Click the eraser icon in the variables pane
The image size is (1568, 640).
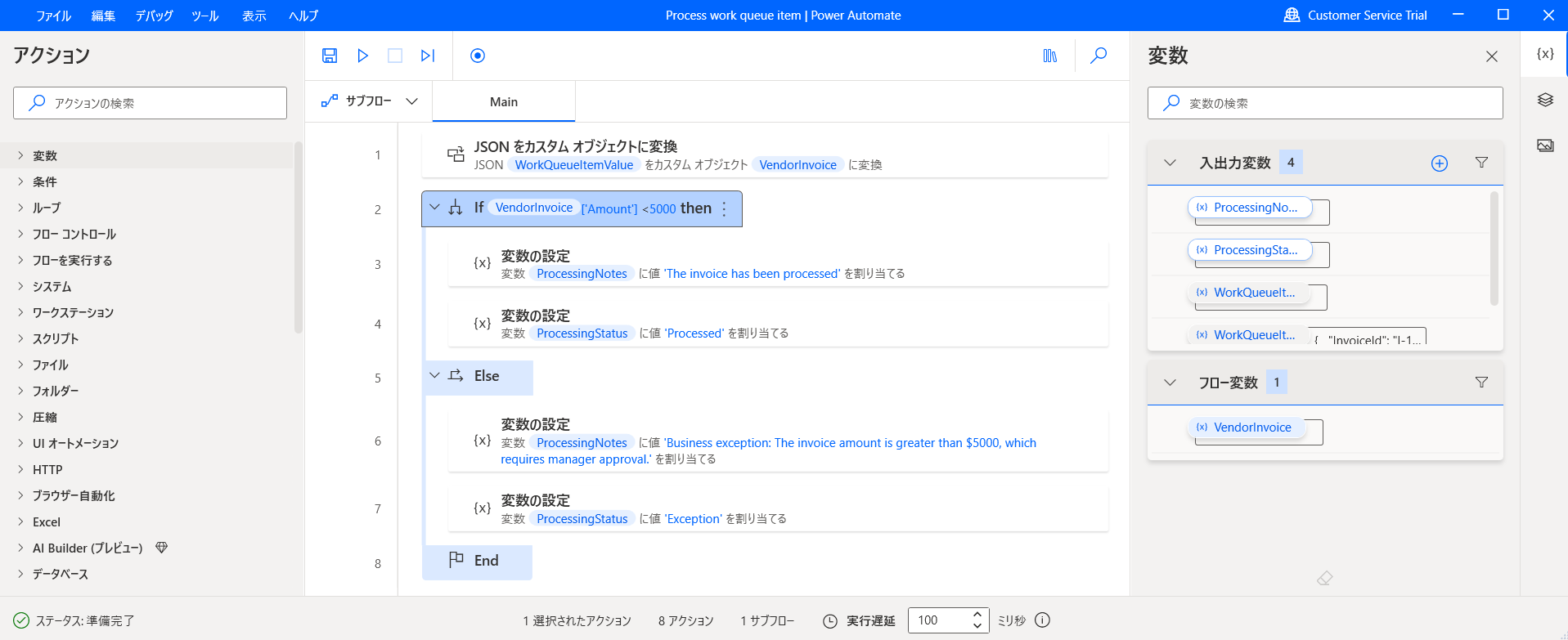click(1325, 579)
